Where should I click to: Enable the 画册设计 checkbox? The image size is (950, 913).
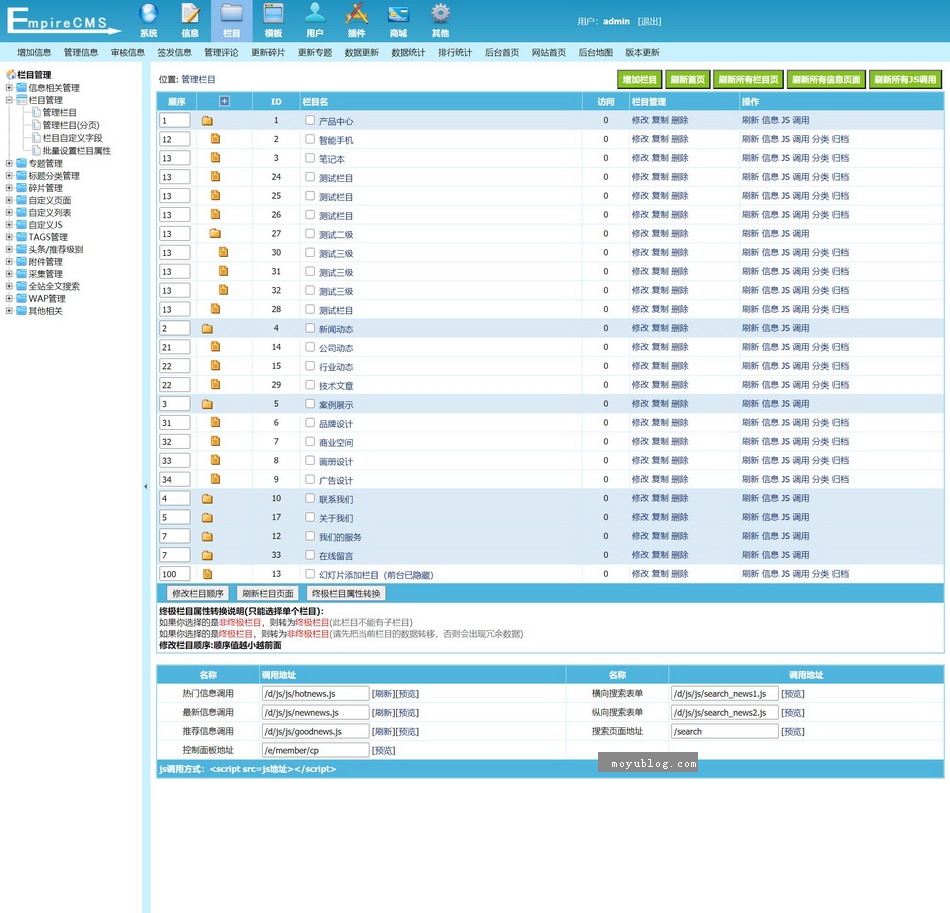click(x=310, y=460)
